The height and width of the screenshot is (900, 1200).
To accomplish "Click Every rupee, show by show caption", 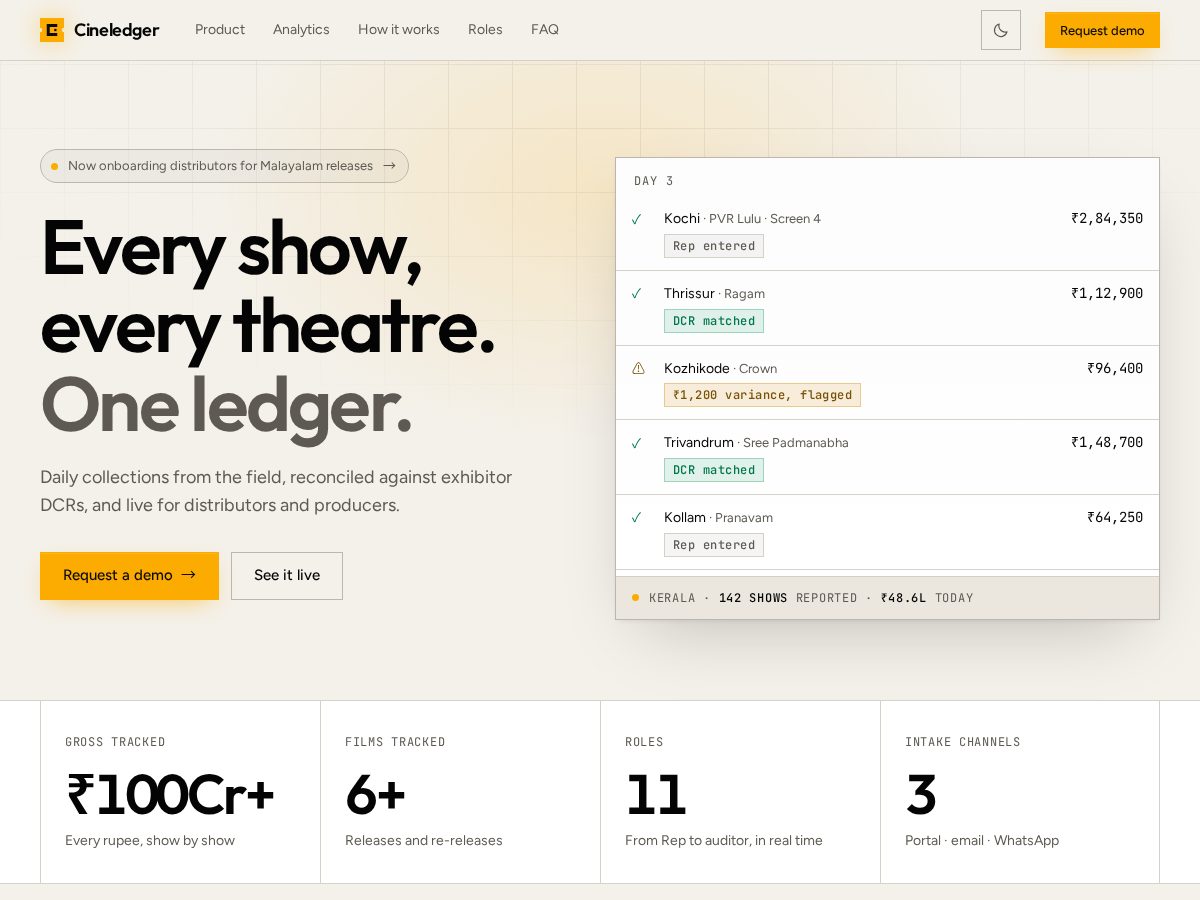I will (x=150, y=841).
